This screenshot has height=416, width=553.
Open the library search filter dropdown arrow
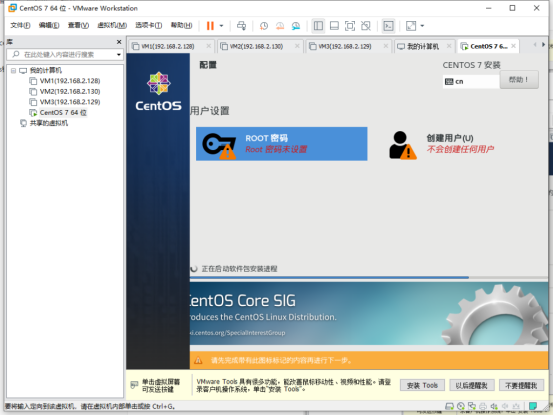tap(119, 55)
